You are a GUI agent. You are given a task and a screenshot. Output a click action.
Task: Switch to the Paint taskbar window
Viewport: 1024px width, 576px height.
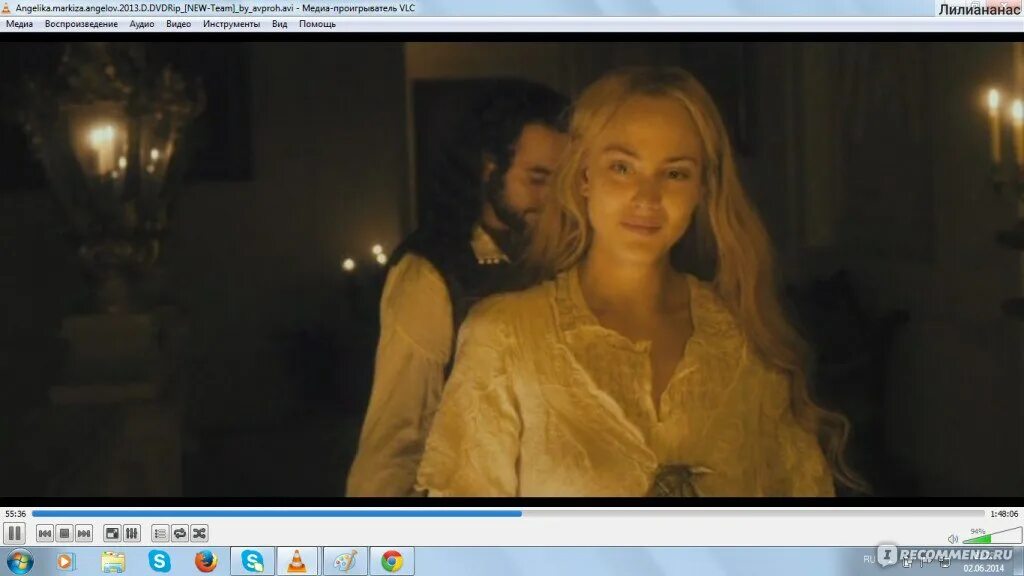(345, 562)
